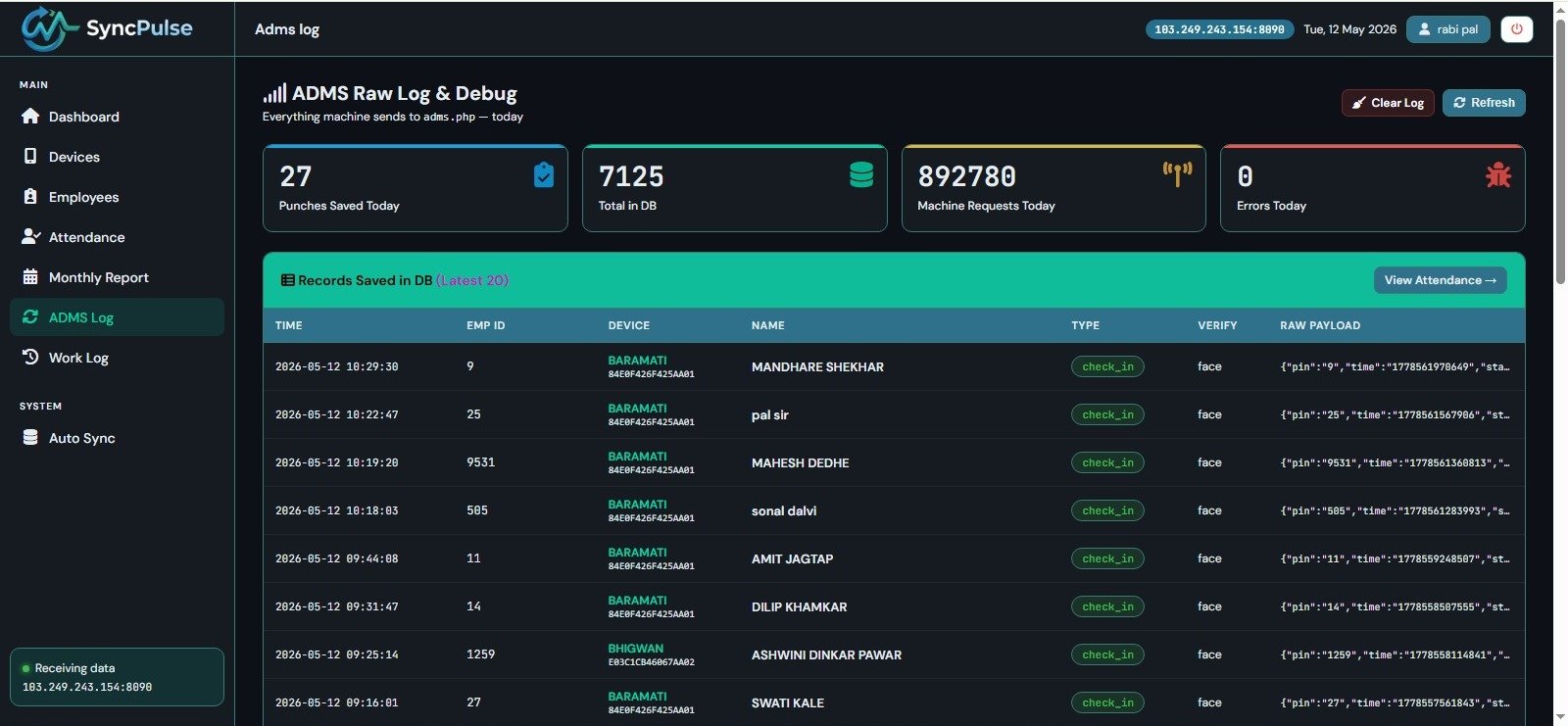Click the clipboard icon on Punches Saved card

click(544, 174)
